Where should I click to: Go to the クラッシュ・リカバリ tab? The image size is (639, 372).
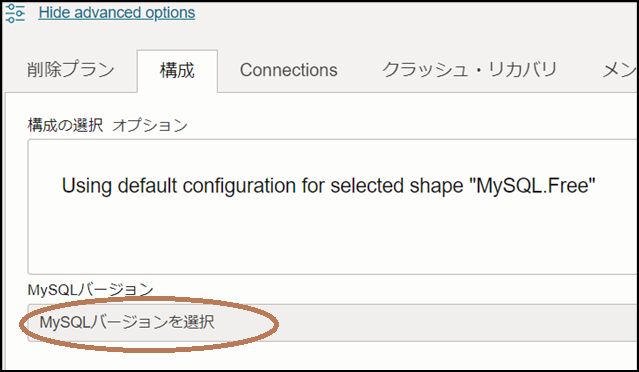coord(469,70)
